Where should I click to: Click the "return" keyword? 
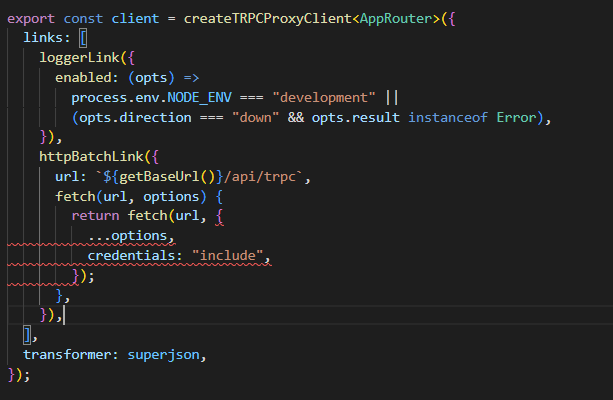pyautogui.click(x=95, y=216)
